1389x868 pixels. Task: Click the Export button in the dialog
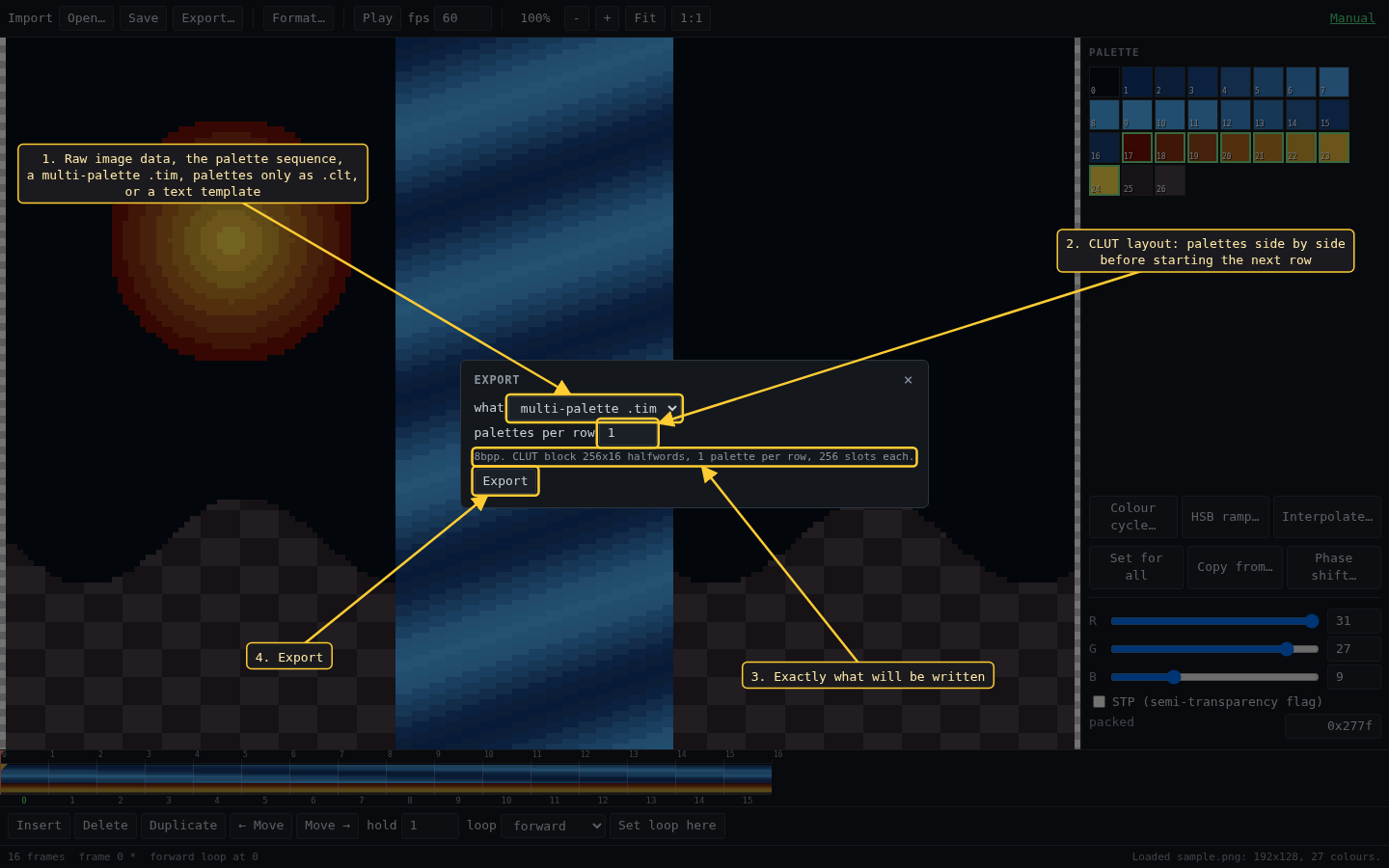pyautogui.click(x=505, y=481)
